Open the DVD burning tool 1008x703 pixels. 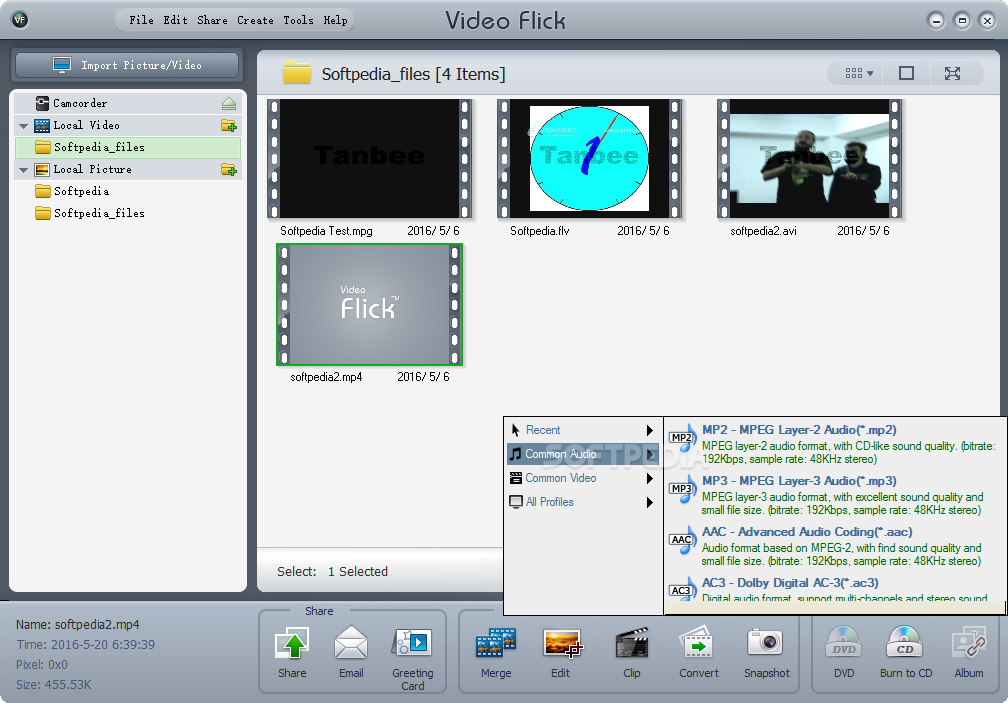point(843,644)
